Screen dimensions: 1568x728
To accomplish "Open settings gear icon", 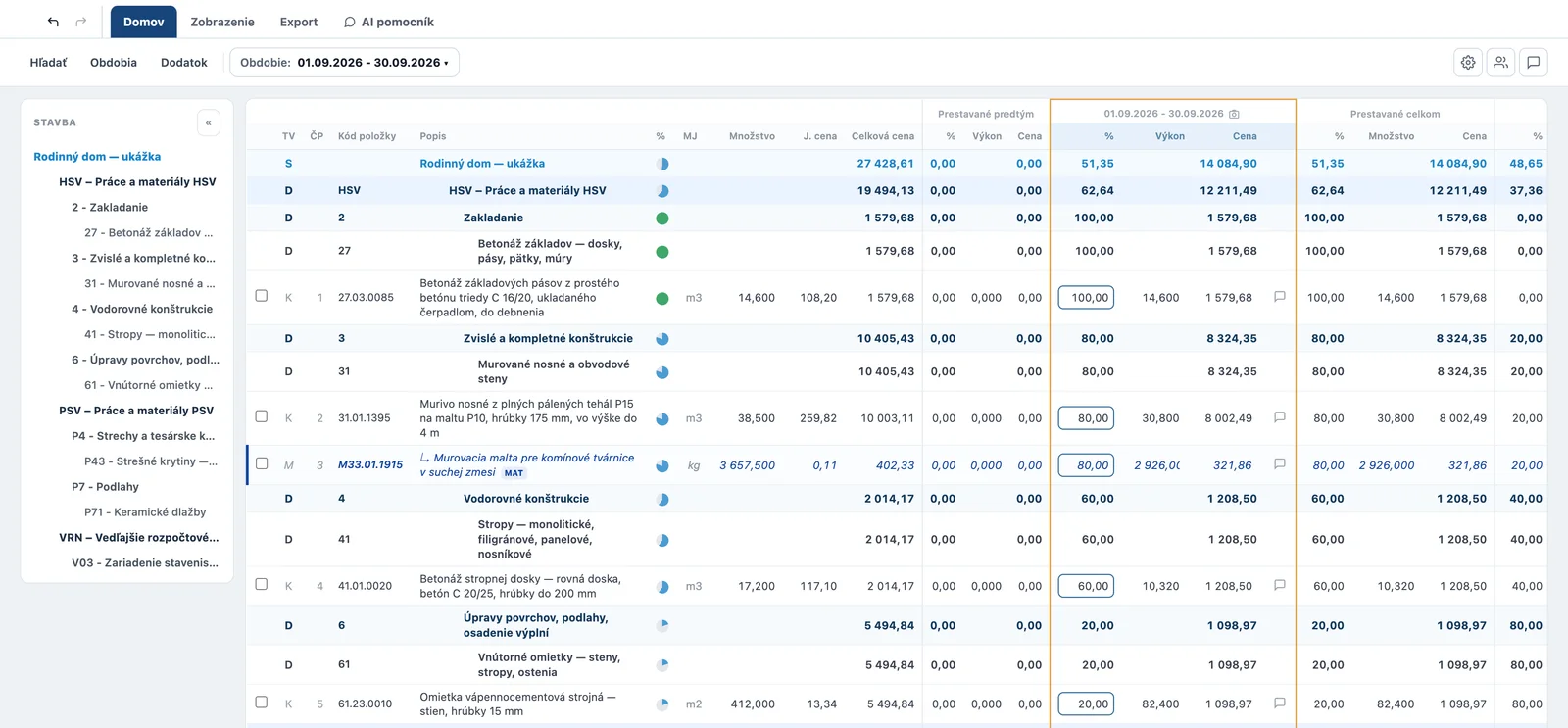I will pyautogui.click(x=1468, y=62).
